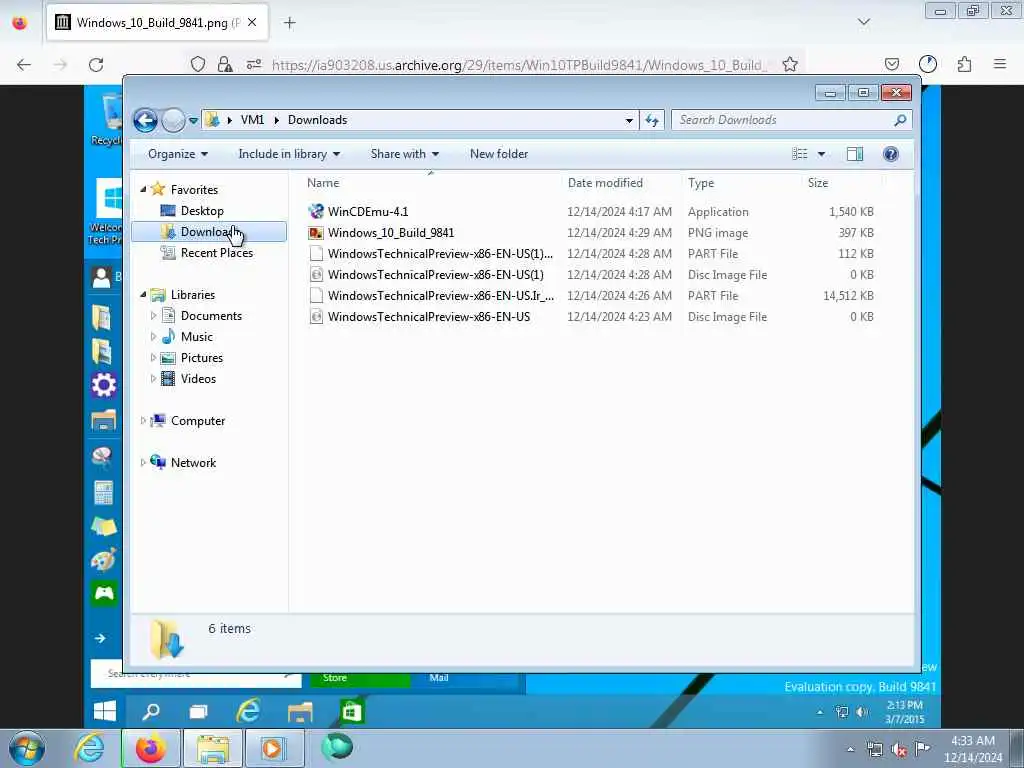The image size is (1024, 768).
Task: Toggle the preview pane icon
Action: point(855,154)
